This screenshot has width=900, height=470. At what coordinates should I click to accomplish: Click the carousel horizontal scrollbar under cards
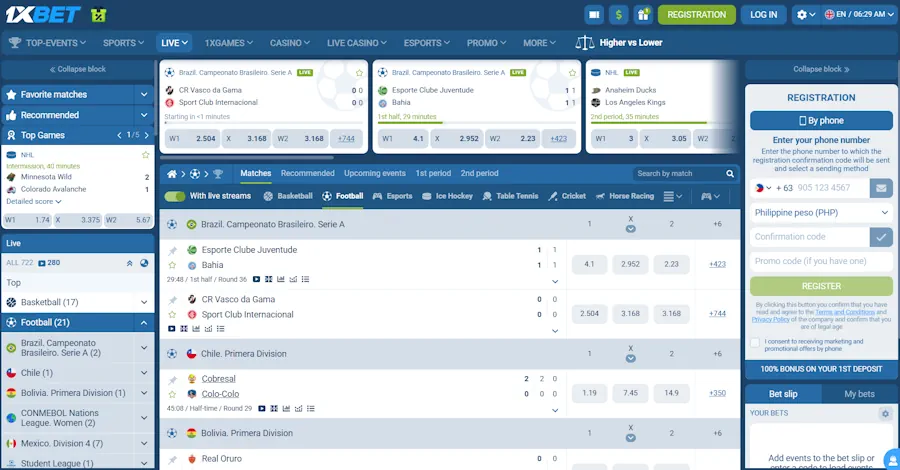(x=247, y=157)
